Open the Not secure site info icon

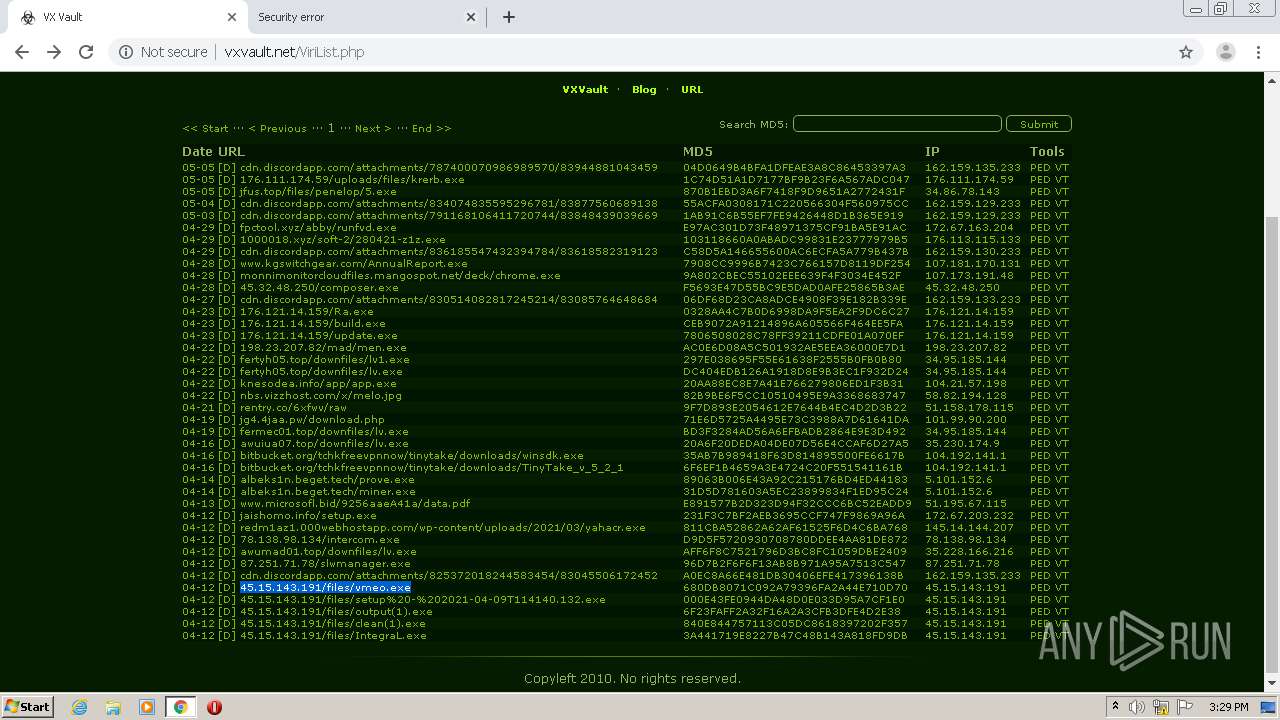coord(126,52)
